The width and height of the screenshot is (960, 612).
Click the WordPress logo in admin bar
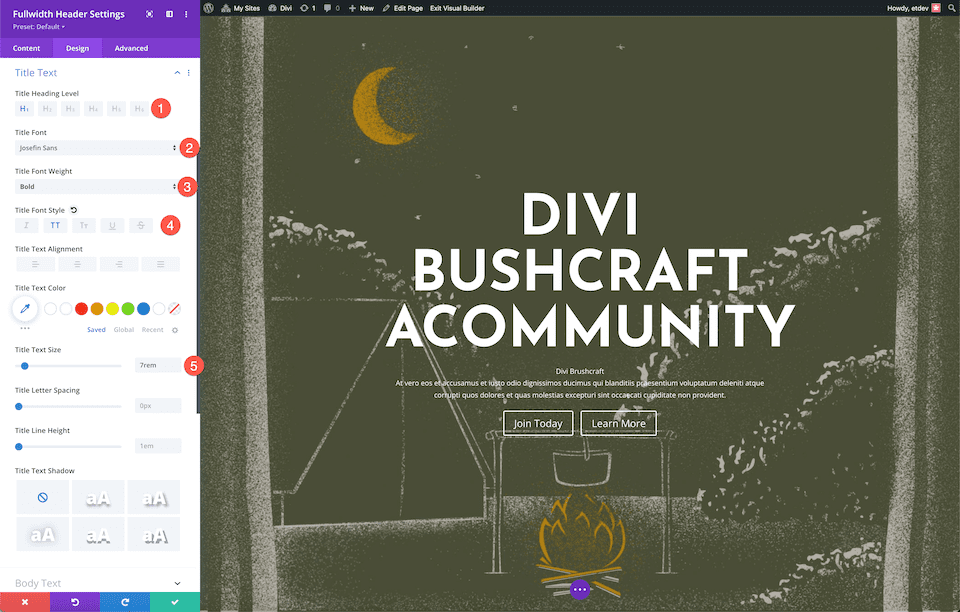(x=209, y=7)
